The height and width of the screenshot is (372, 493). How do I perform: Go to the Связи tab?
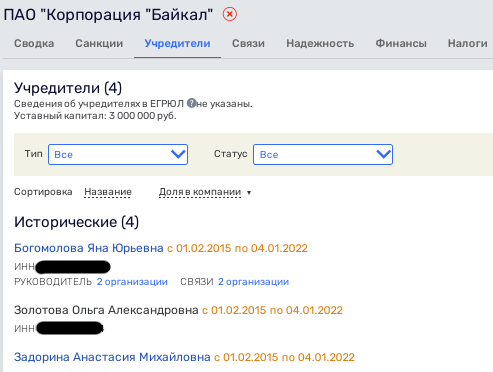tap(248, 43)
